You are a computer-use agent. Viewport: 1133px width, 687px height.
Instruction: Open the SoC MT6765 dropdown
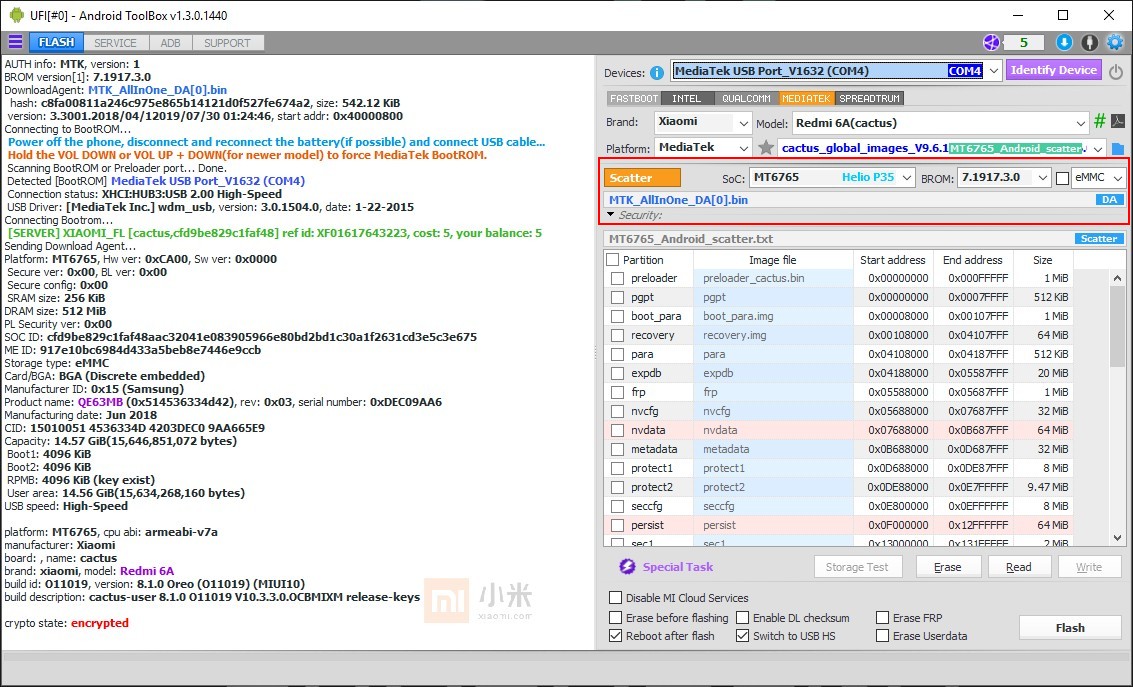(907, 178)
